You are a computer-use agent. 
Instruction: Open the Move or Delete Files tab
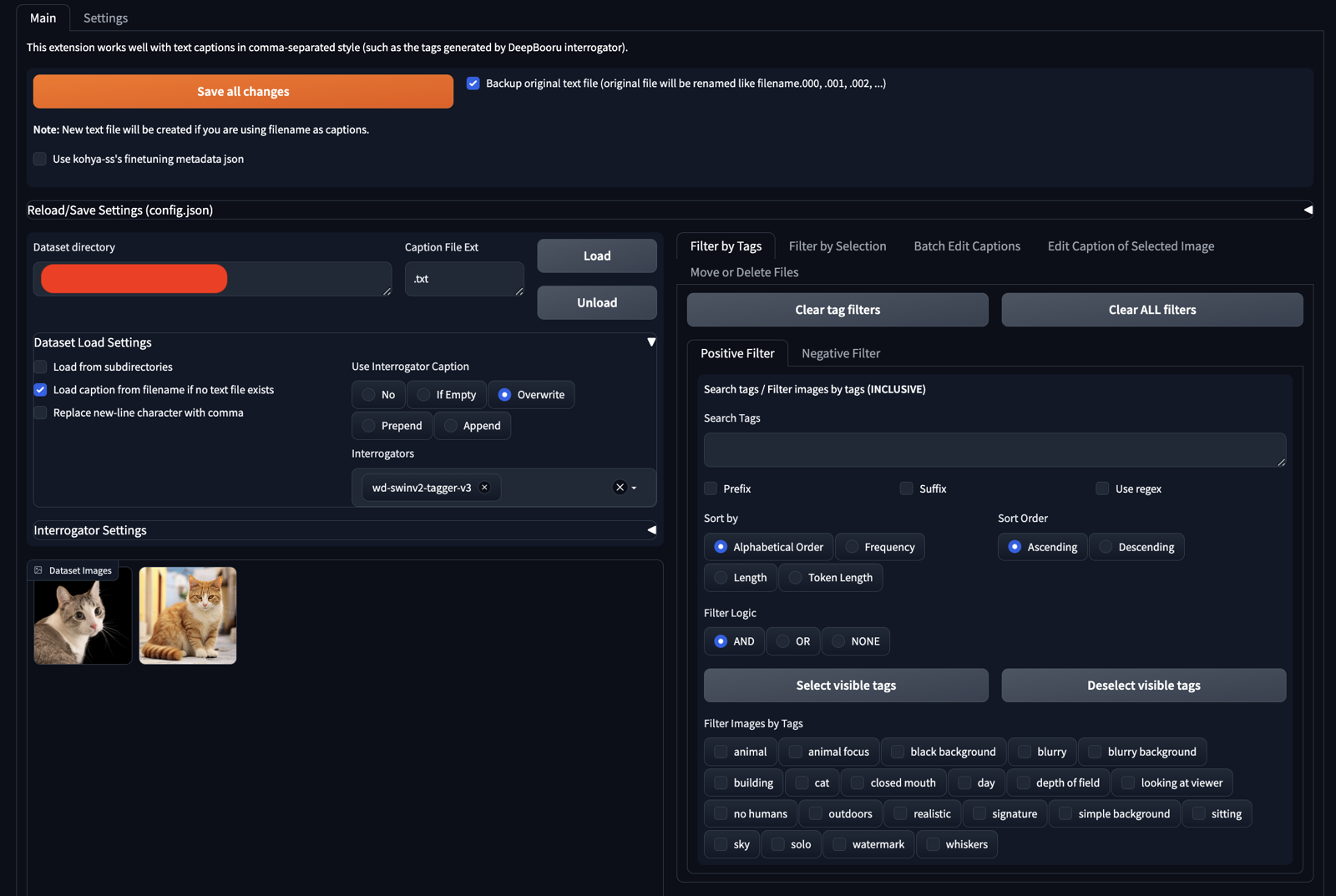click(x=744, y=272)
